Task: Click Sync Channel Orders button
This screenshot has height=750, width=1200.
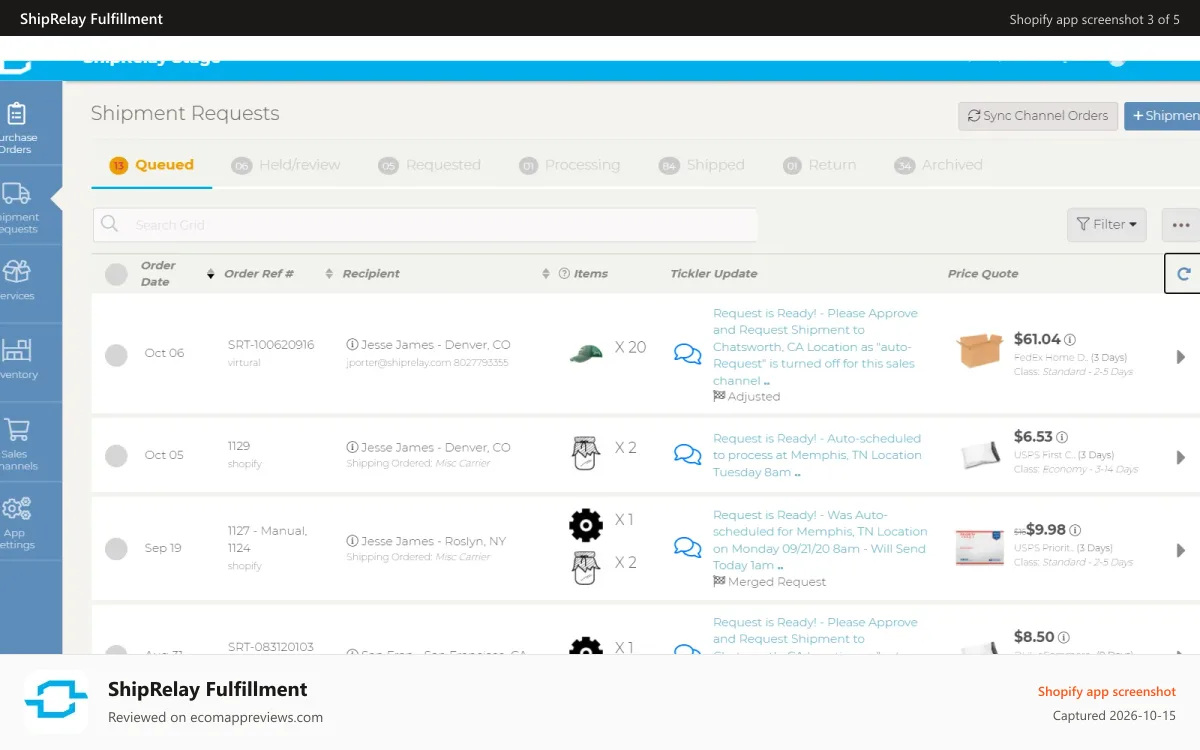Action: 1038,116
